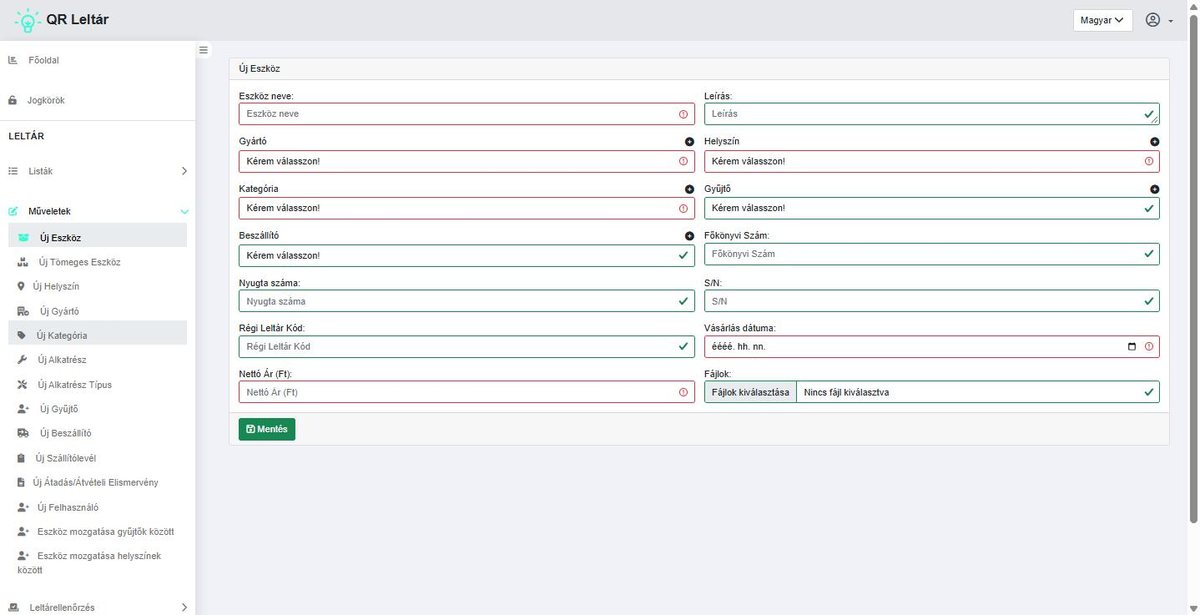
Task: Click the Főkönyvi Szám input field
Action: click(x=932, y=254)
